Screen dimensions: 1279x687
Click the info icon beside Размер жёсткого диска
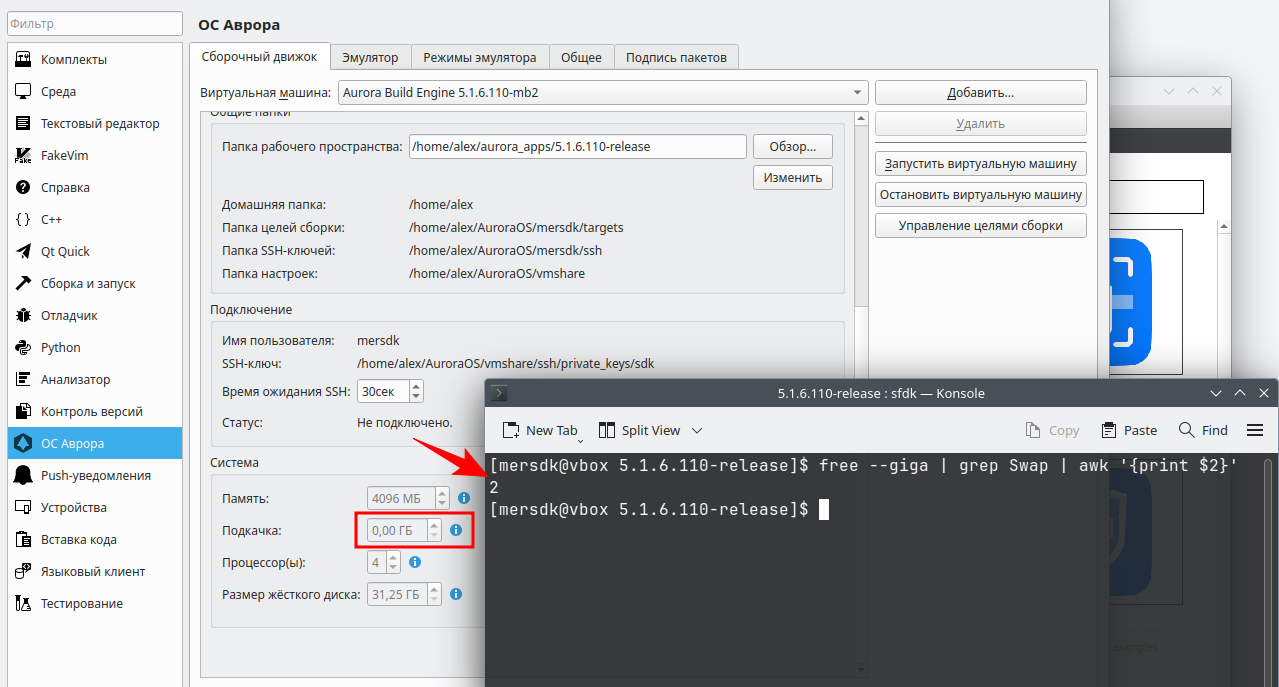pyautogui.click(x=456, y=594)
